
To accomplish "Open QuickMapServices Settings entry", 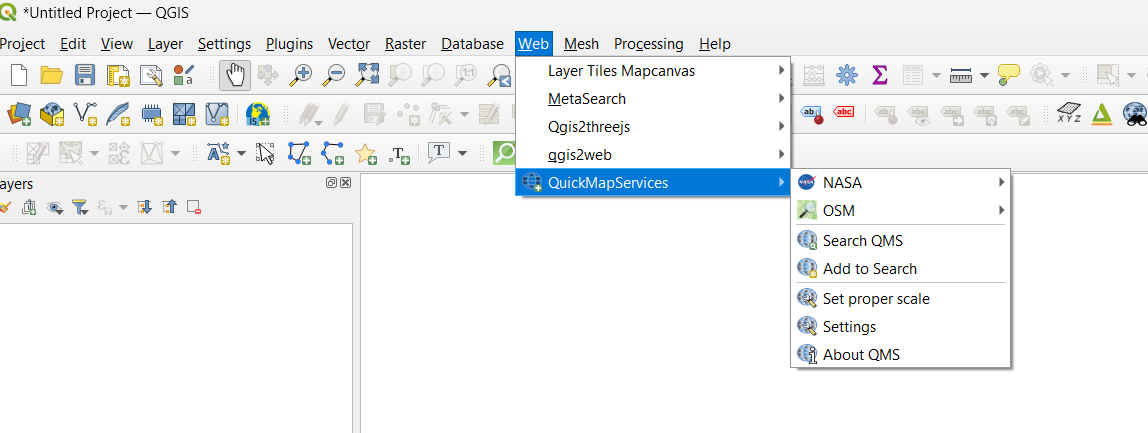I will tap(901, 327).
